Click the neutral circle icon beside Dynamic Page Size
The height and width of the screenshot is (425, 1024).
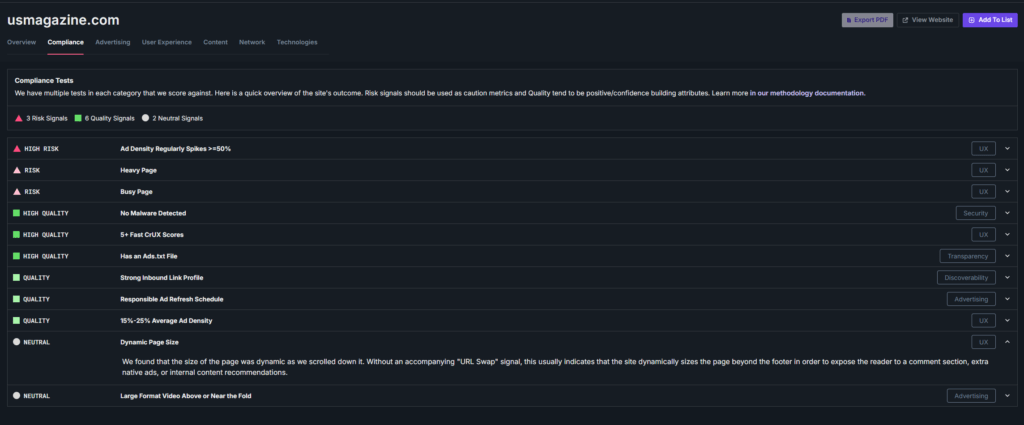pos(17,341)
